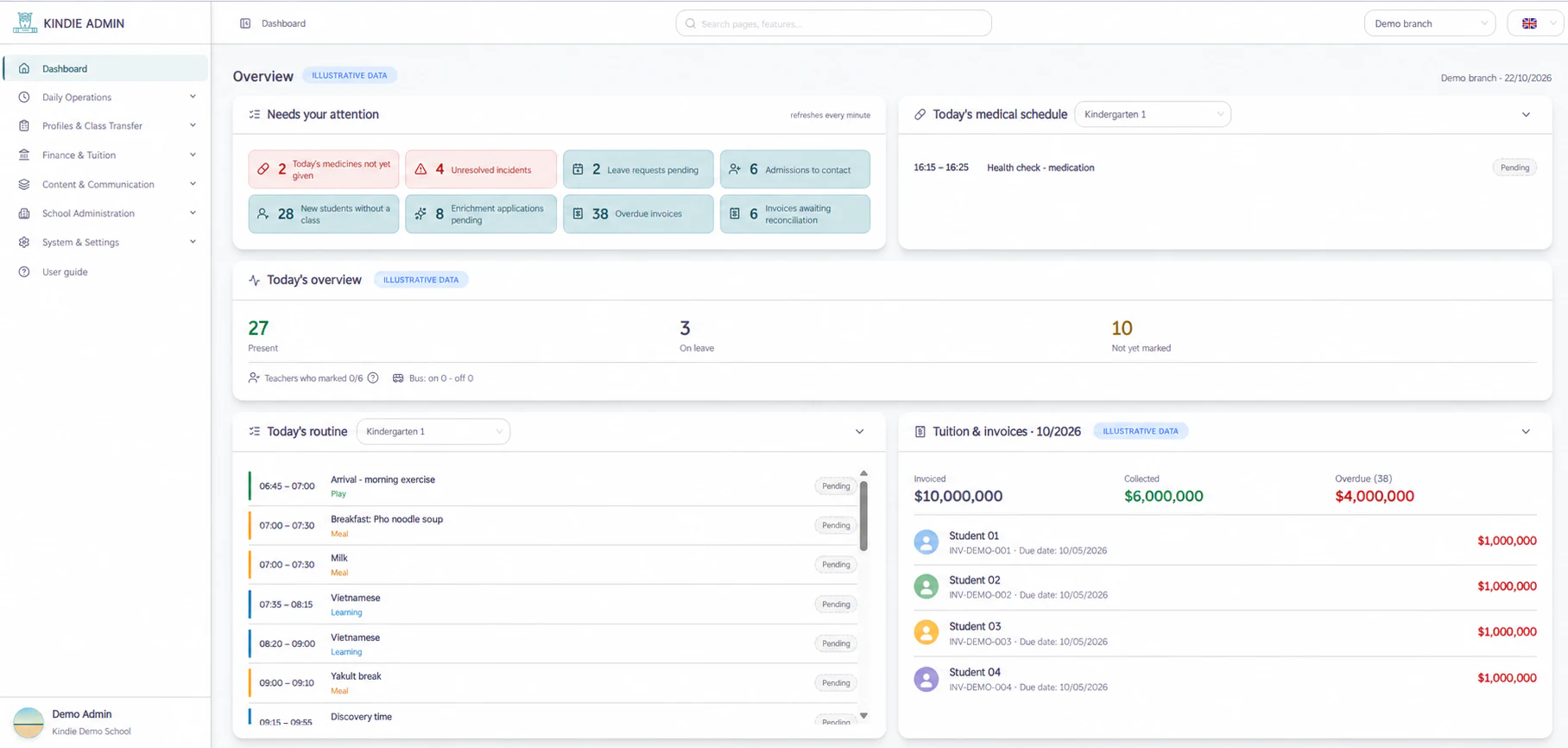Image resolution: width=1568 pixels, height=748 pixels.
Task: Select the Student 03 invoice row
Action: pos(1225,633)
